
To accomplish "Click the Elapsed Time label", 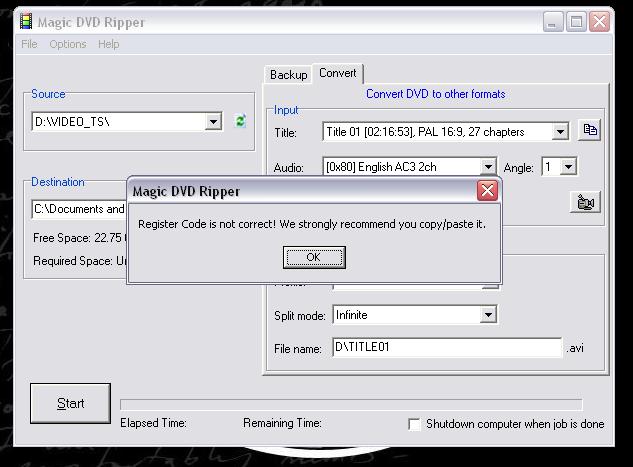I will (x=153, y=423).
